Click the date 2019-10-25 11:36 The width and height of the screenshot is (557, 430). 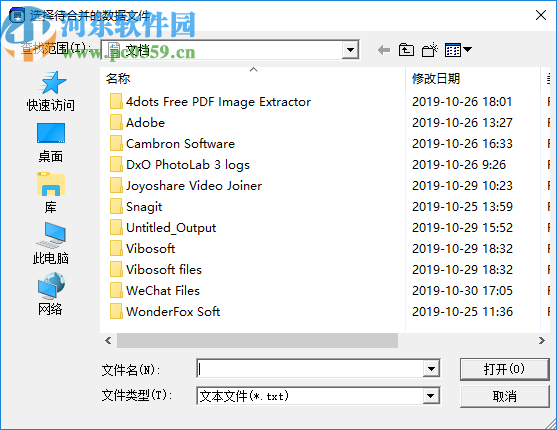(462, 312)
